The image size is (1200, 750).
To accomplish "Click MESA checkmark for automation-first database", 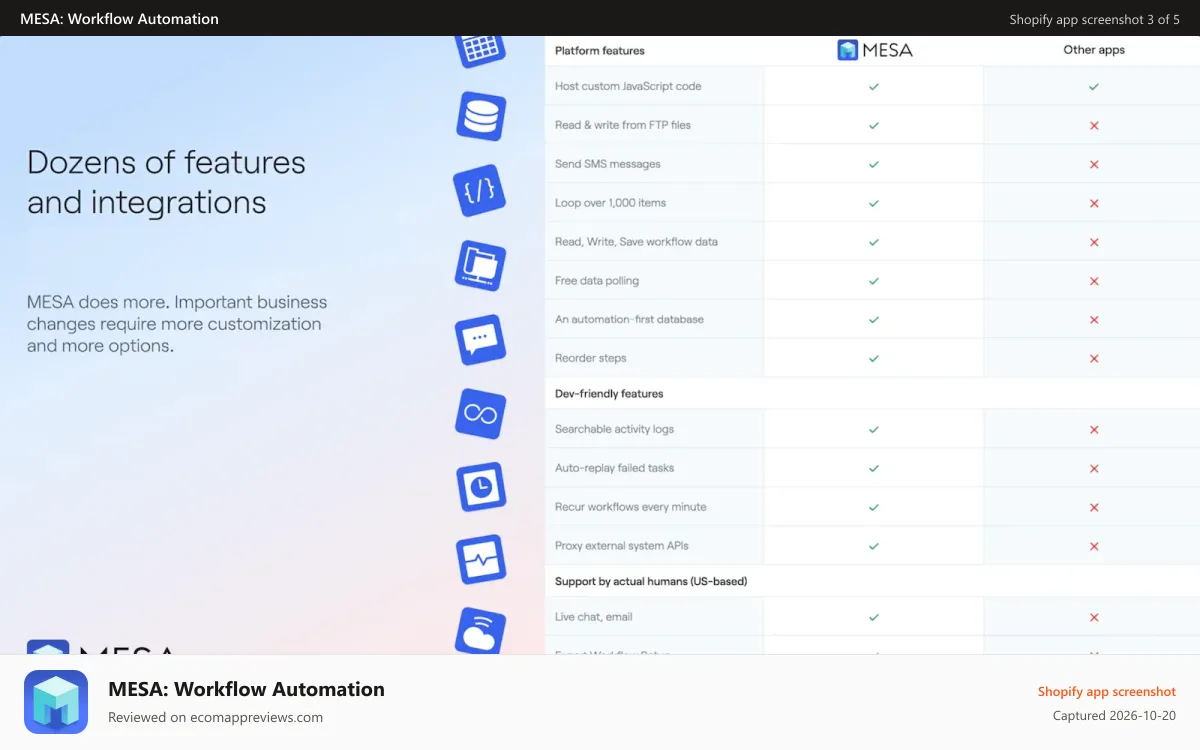I will pos(874,320).
